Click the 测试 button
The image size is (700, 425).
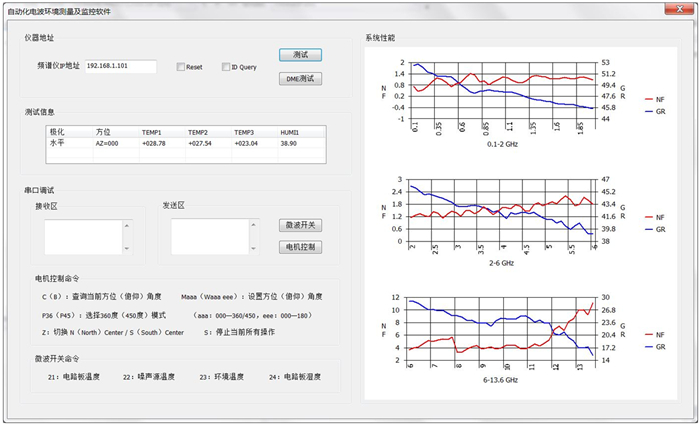coord(300,54)
